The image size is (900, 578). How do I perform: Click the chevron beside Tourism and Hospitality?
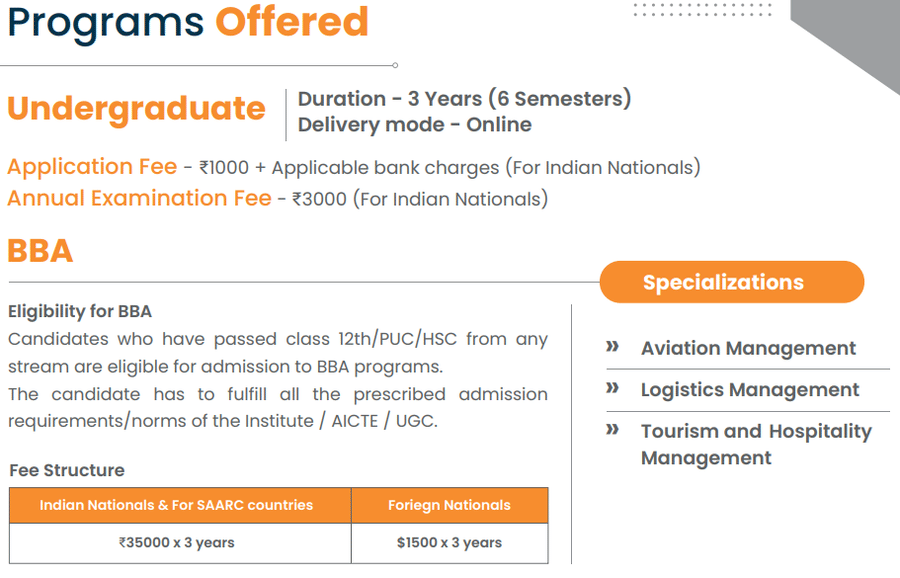(x=612, y=430)
